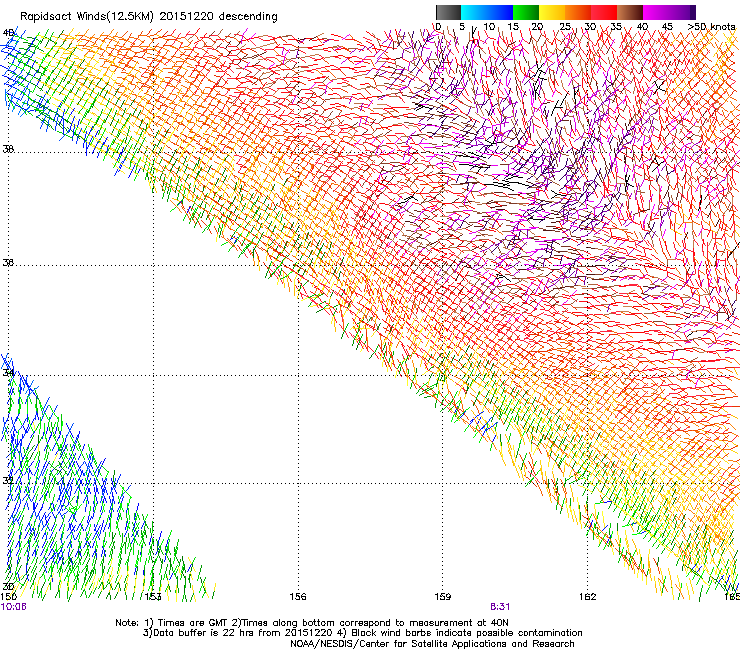Screen dimensions: 740x650
Task: Click the '45' legend scale number
Action: [667, 26]
